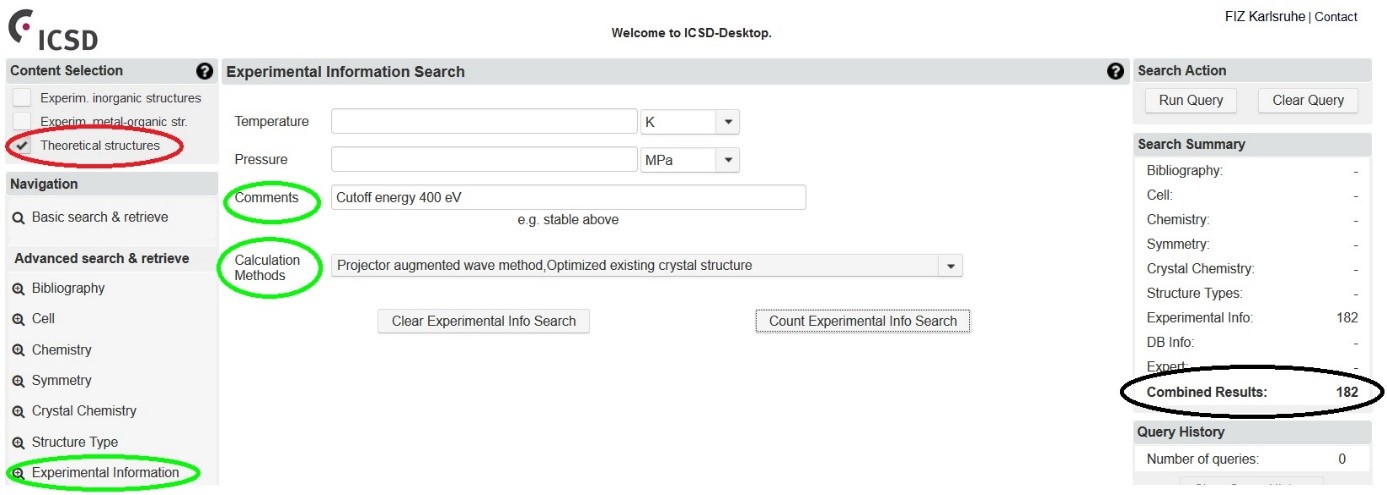Click magnifier icon next to Symmetry

coord(18,381)
